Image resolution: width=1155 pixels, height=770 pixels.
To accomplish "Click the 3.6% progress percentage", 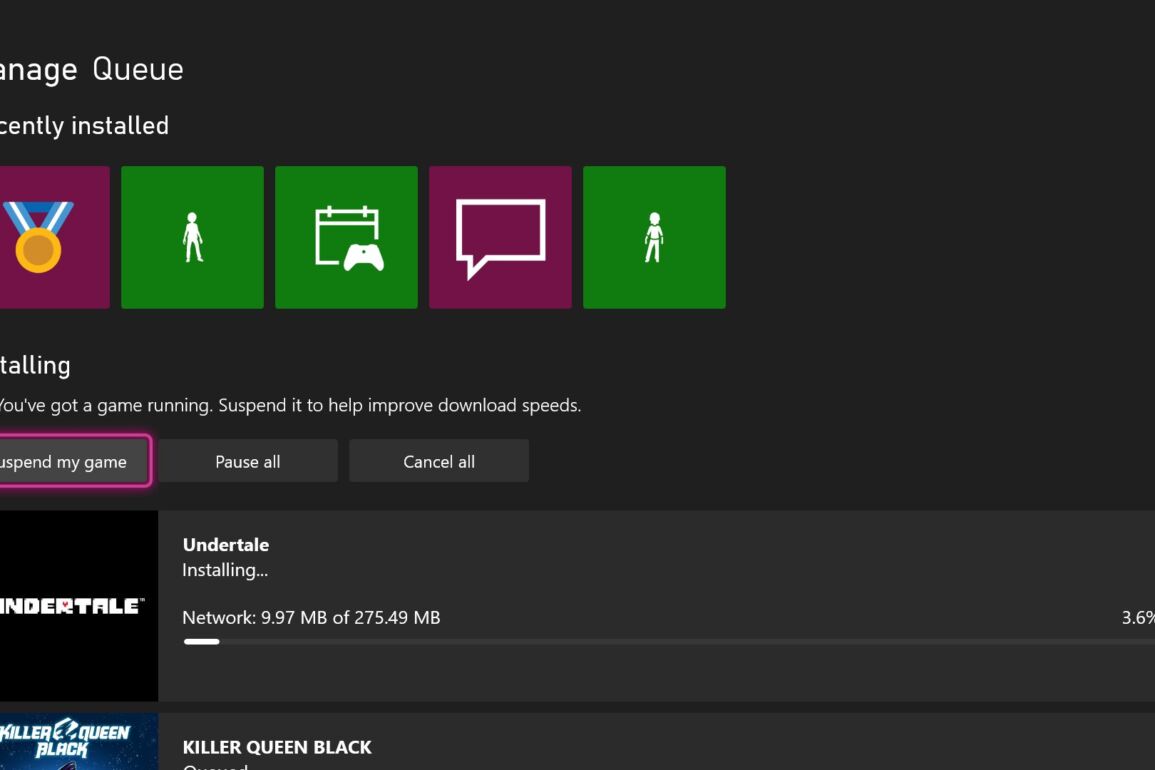I will [1137, 617].
